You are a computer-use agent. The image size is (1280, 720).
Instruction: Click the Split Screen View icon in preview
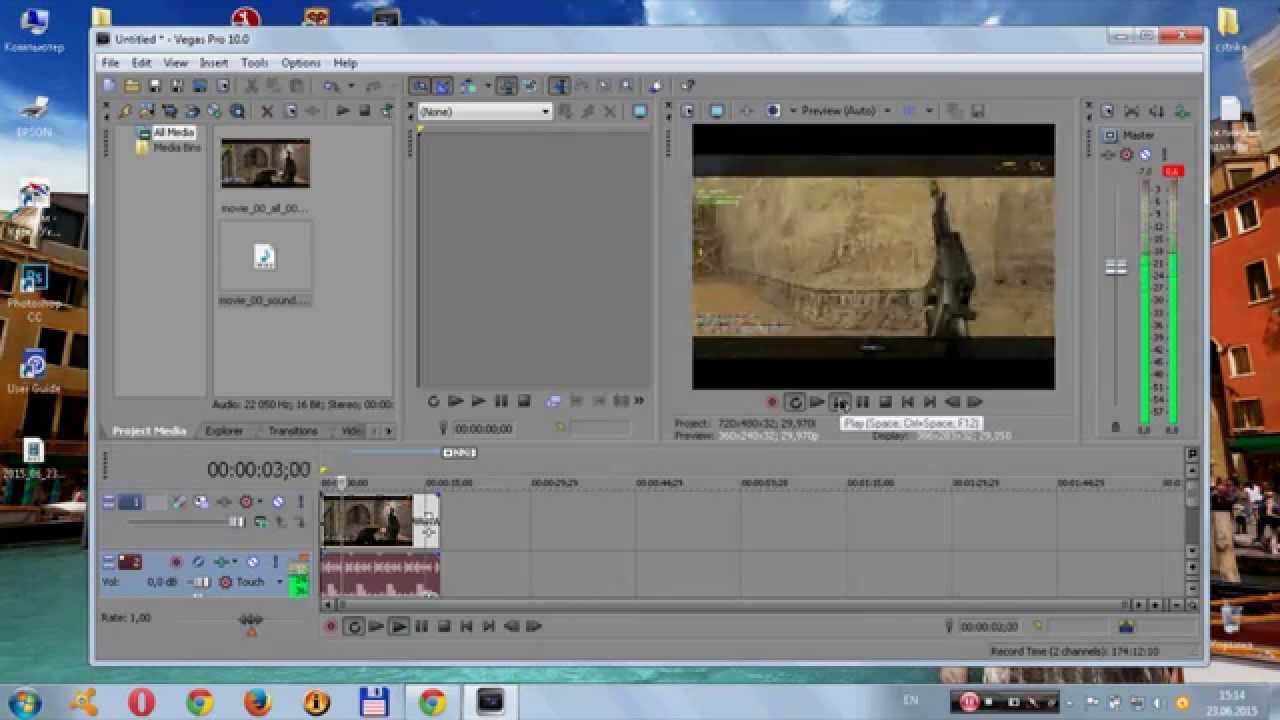(773, 111)
